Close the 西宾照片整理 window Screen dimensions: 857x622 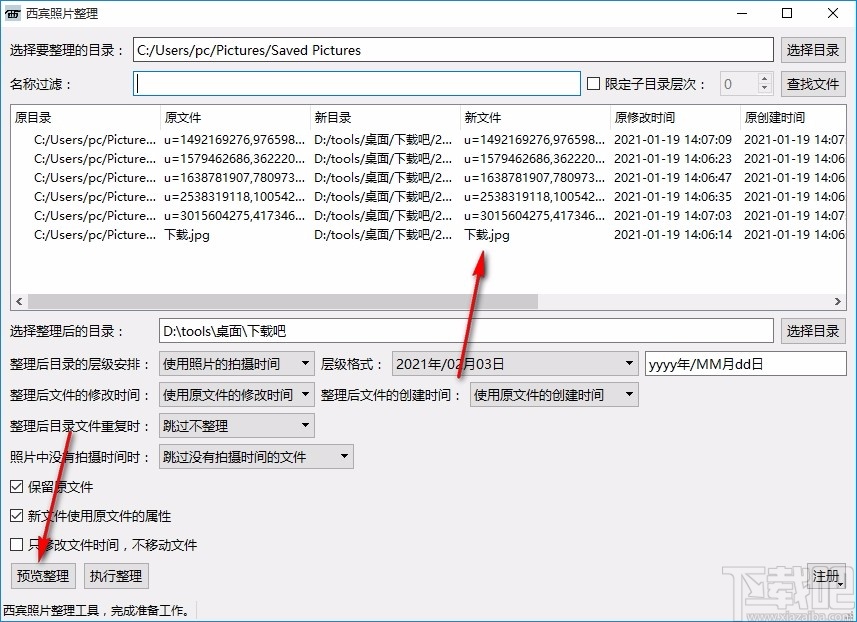pyautogui.click(x=833, y=13)
